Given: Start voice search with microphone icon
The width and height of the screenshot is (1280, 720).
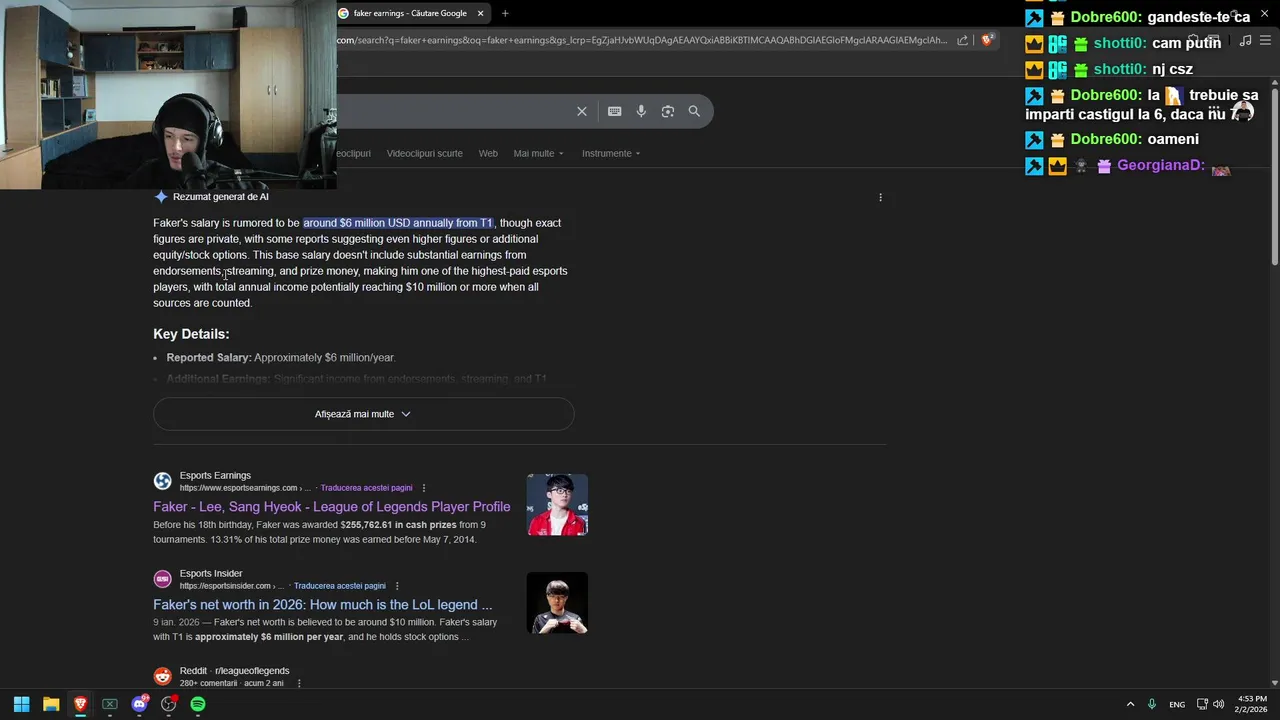Looking at the screenshot, I should tap(641, 111).
